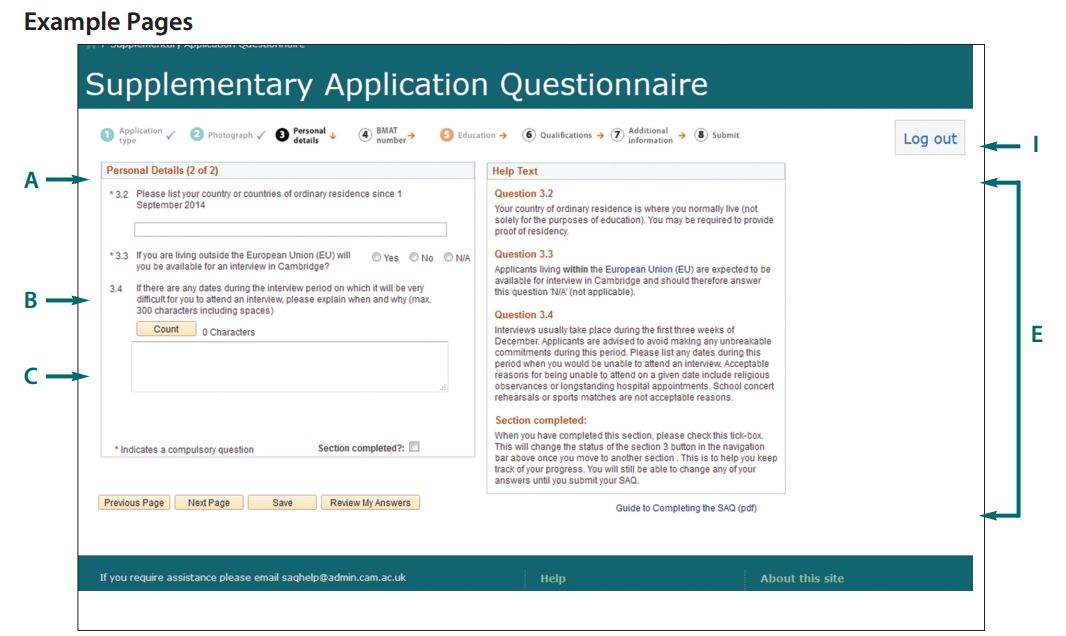The height and width of the screenshot is (636, 1066).
Task: Select No for interview availability in Cambridge
Action: click(x=414, y=258)
